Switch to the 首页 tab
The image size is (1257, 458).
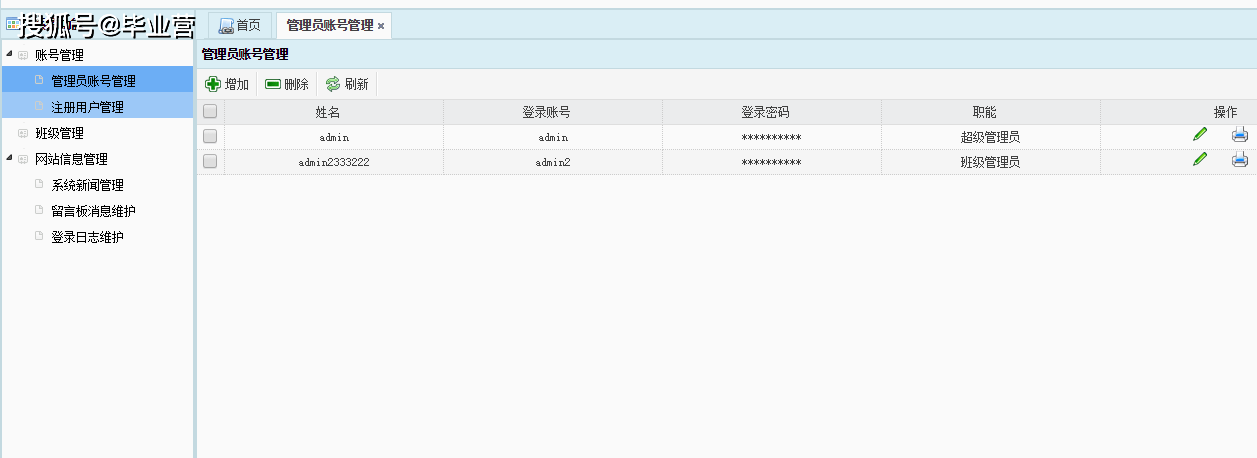click(239, 25)
